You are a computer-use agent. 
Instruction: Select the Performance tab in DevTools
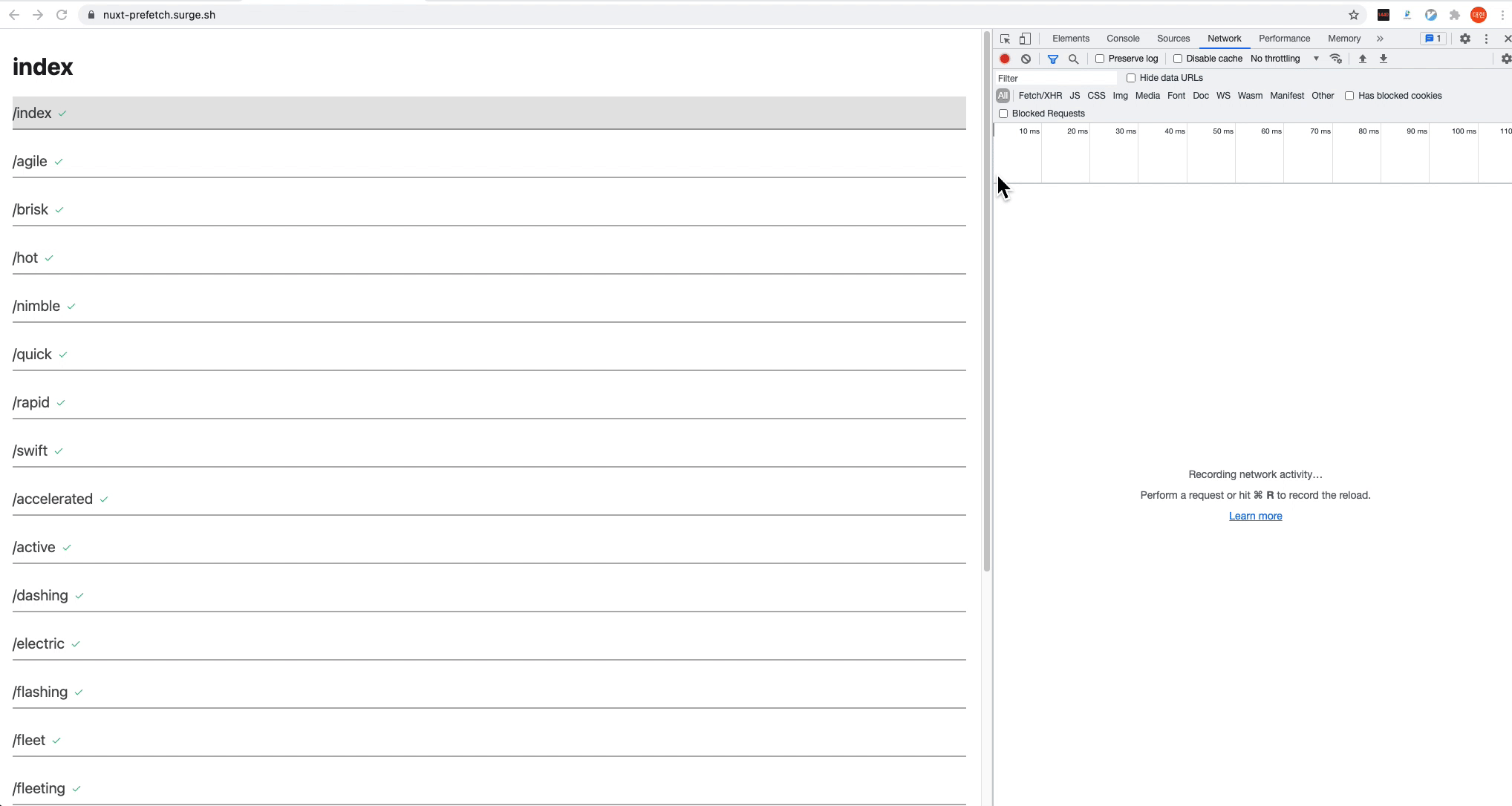1285,38
